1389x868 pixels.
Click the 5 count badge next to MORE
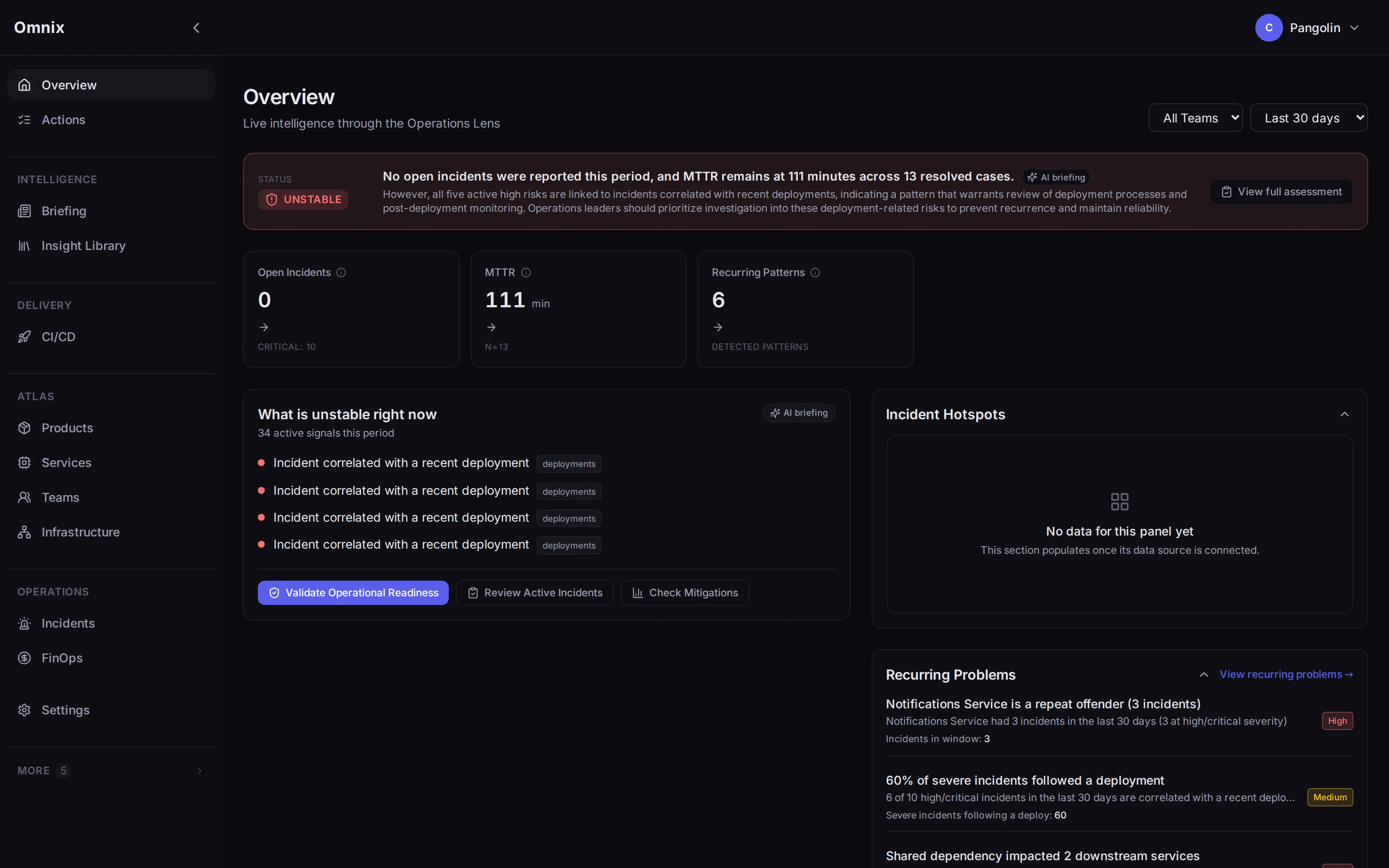coord(63,770)
